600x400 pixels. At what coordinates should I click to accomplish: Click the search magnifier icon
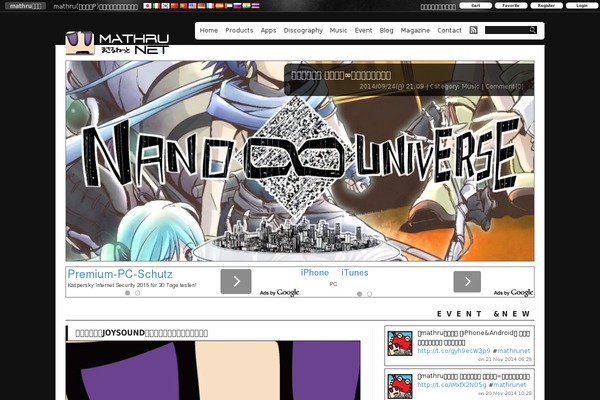pos(533,30)
